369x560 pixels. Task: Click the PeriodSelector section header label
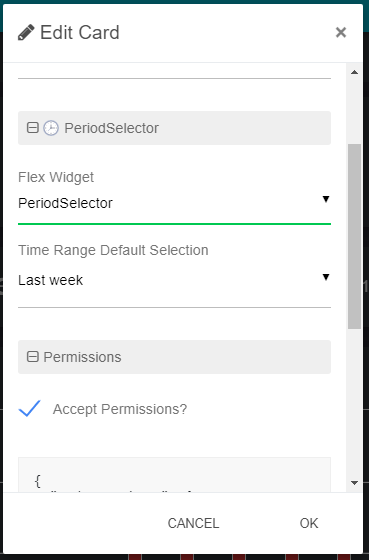(111, 128)
